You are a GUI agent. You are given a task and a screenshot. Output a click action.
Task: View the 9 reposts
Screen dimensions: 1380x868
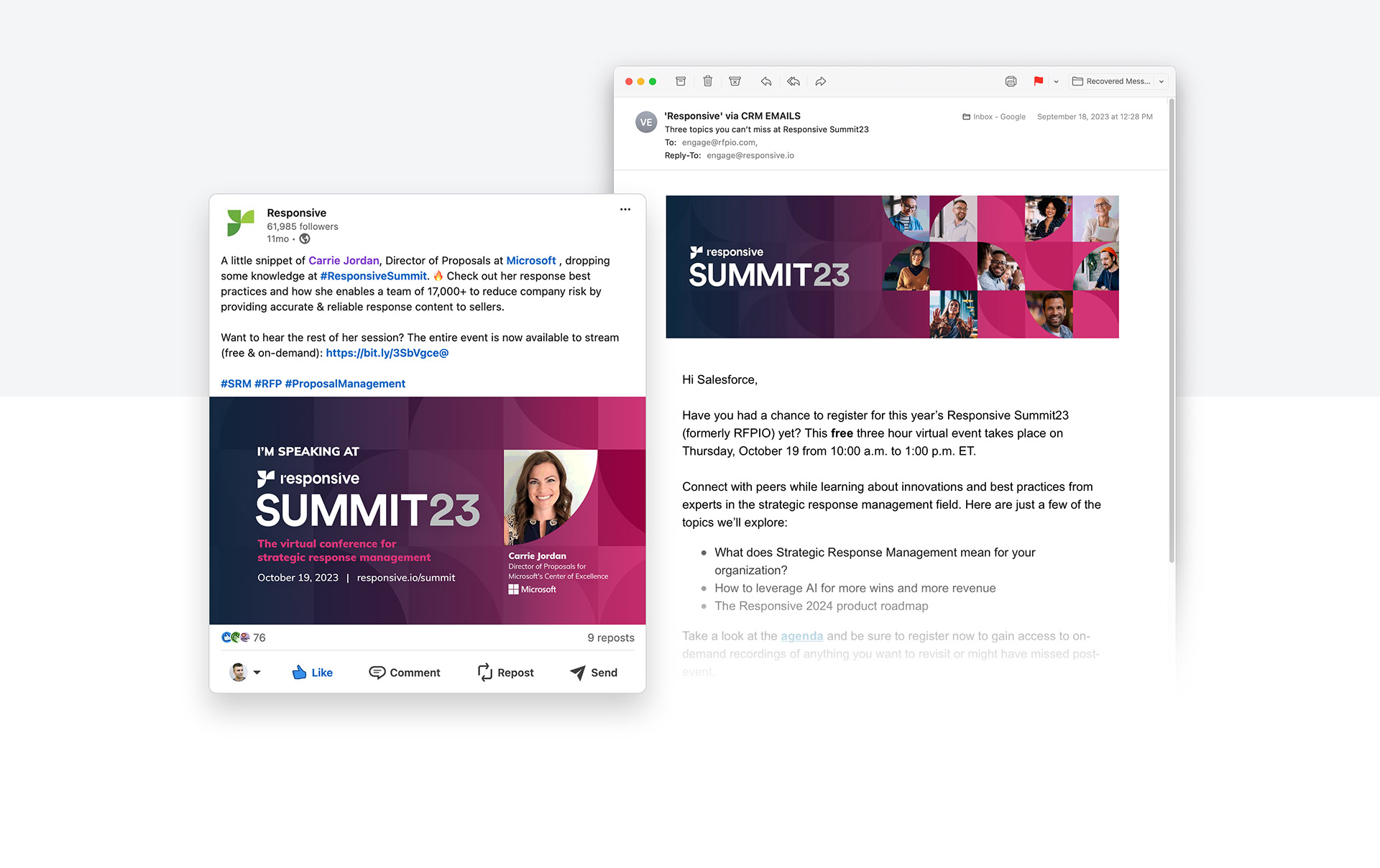[x=611, y=637]
